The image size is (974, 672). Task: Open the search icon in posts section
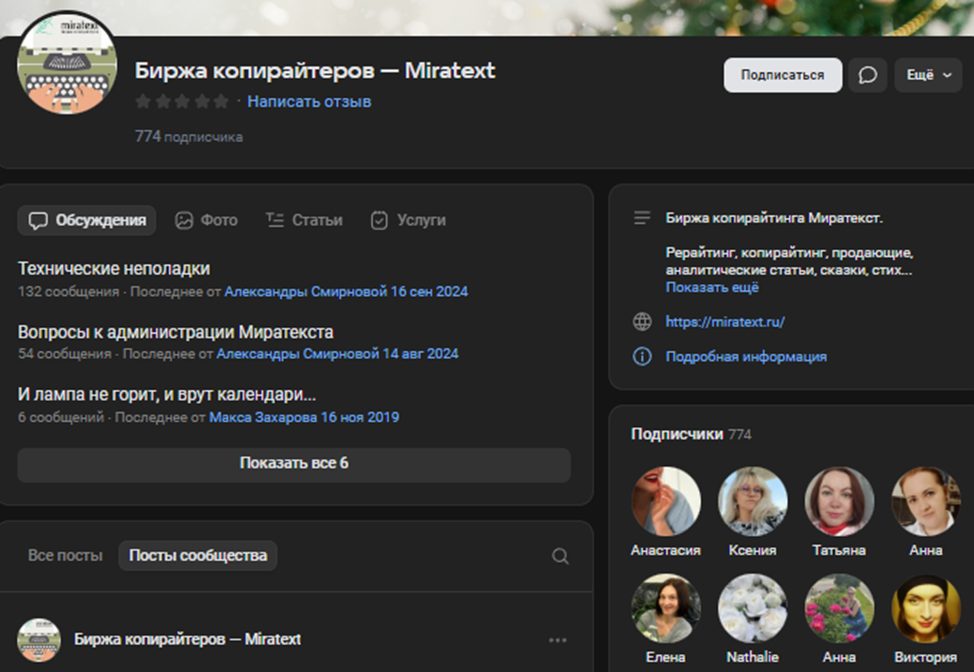tap(560, 555)
